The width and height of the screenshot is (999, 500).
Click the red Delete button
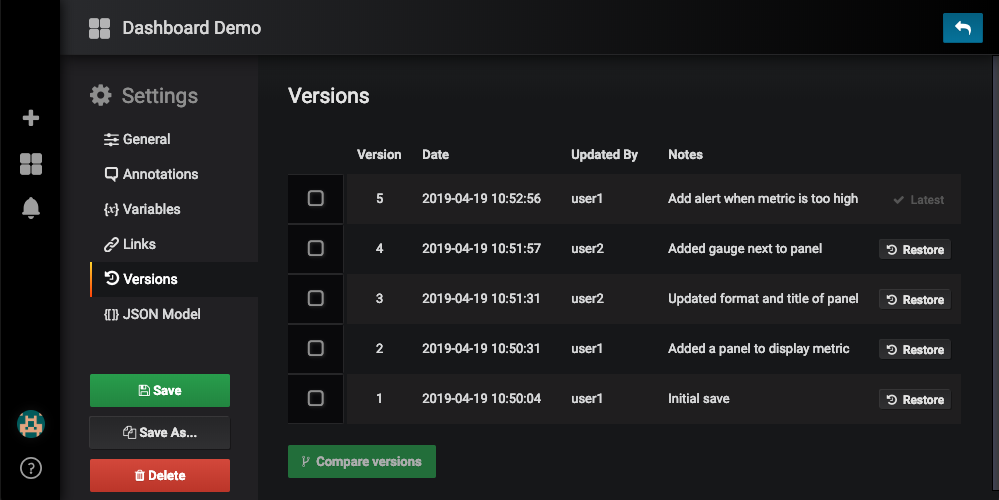pos(159,475)
